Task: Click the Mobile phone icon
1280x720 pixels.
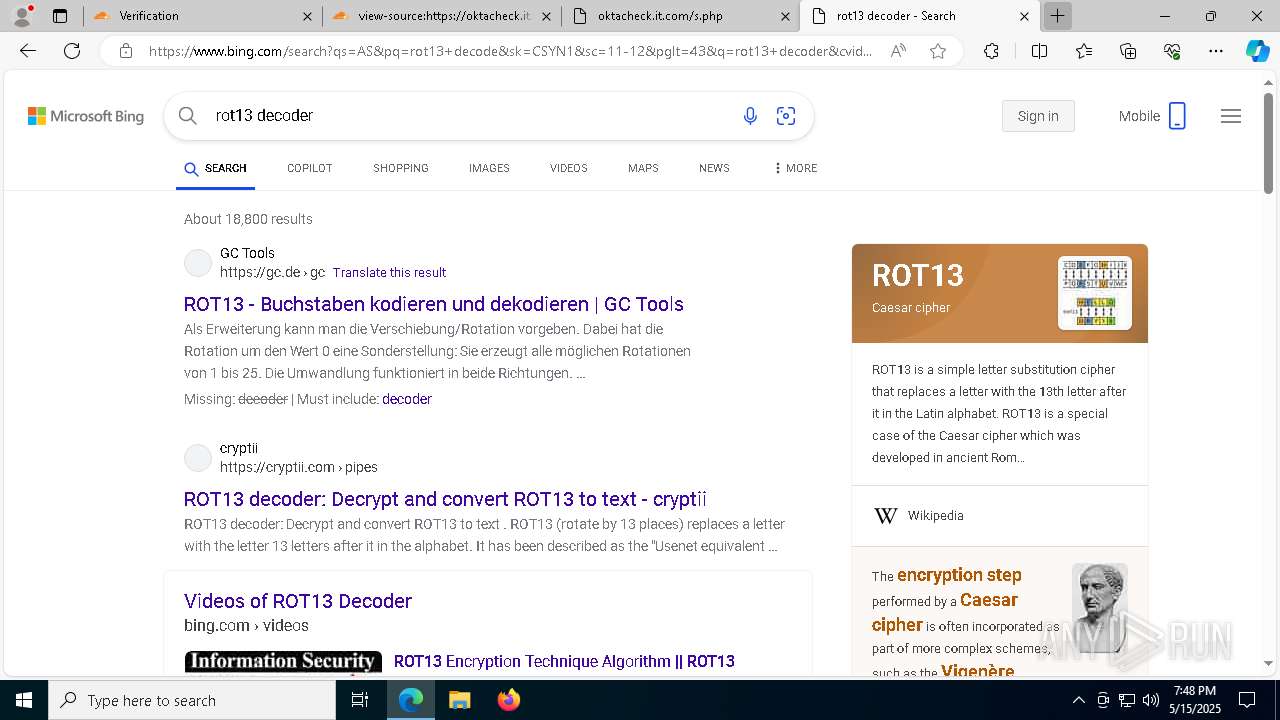Action: pyautogui.click(x=1177, y=116)
